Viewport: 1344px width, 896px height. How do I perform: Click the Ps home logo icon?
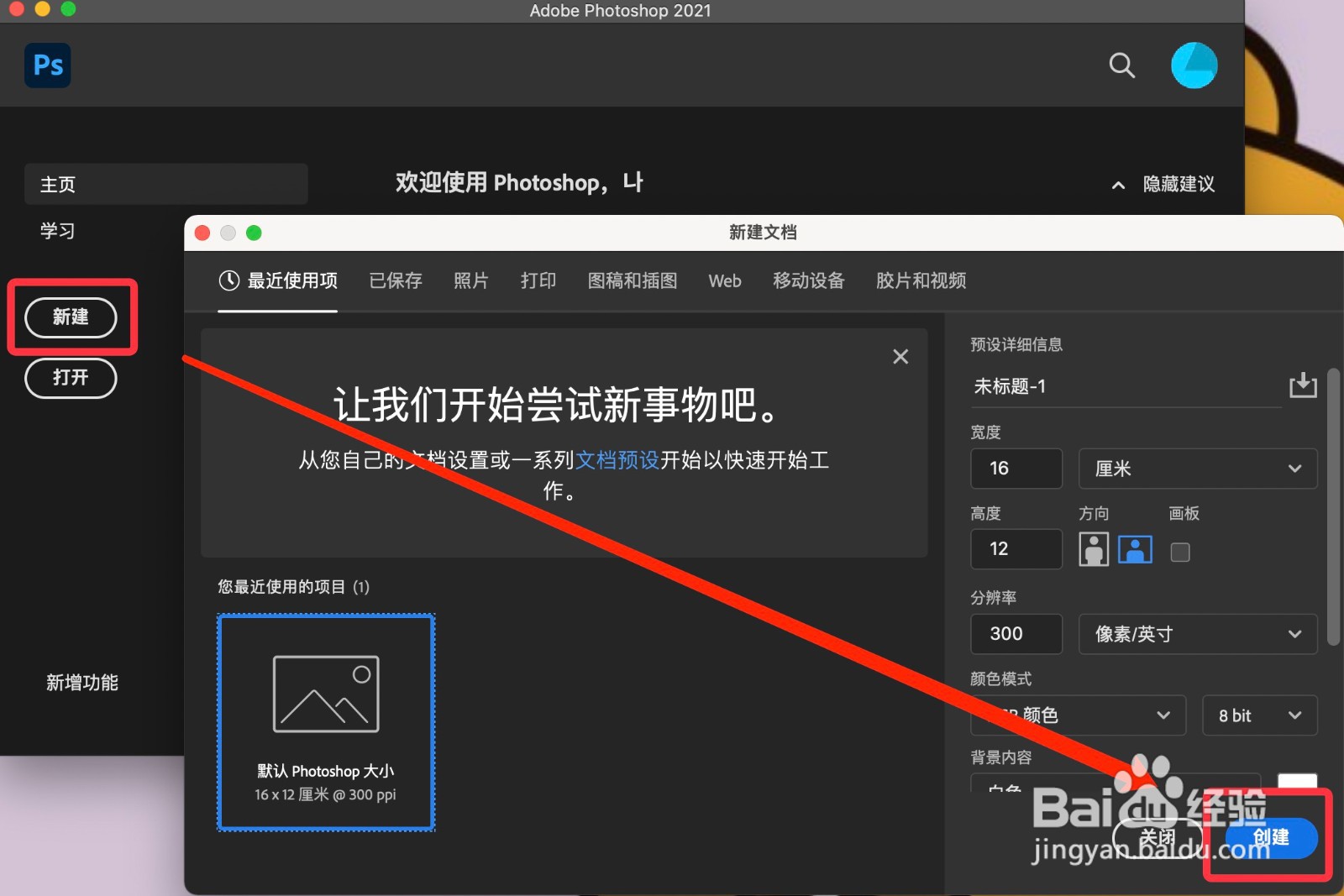(x=48, y=65)
